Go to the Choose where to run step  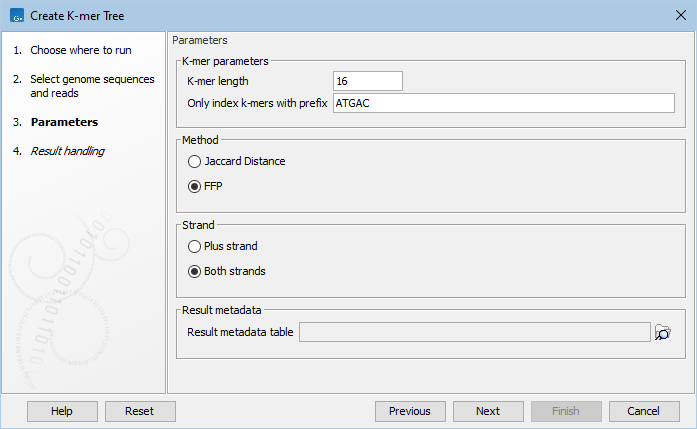coord(80,50)
